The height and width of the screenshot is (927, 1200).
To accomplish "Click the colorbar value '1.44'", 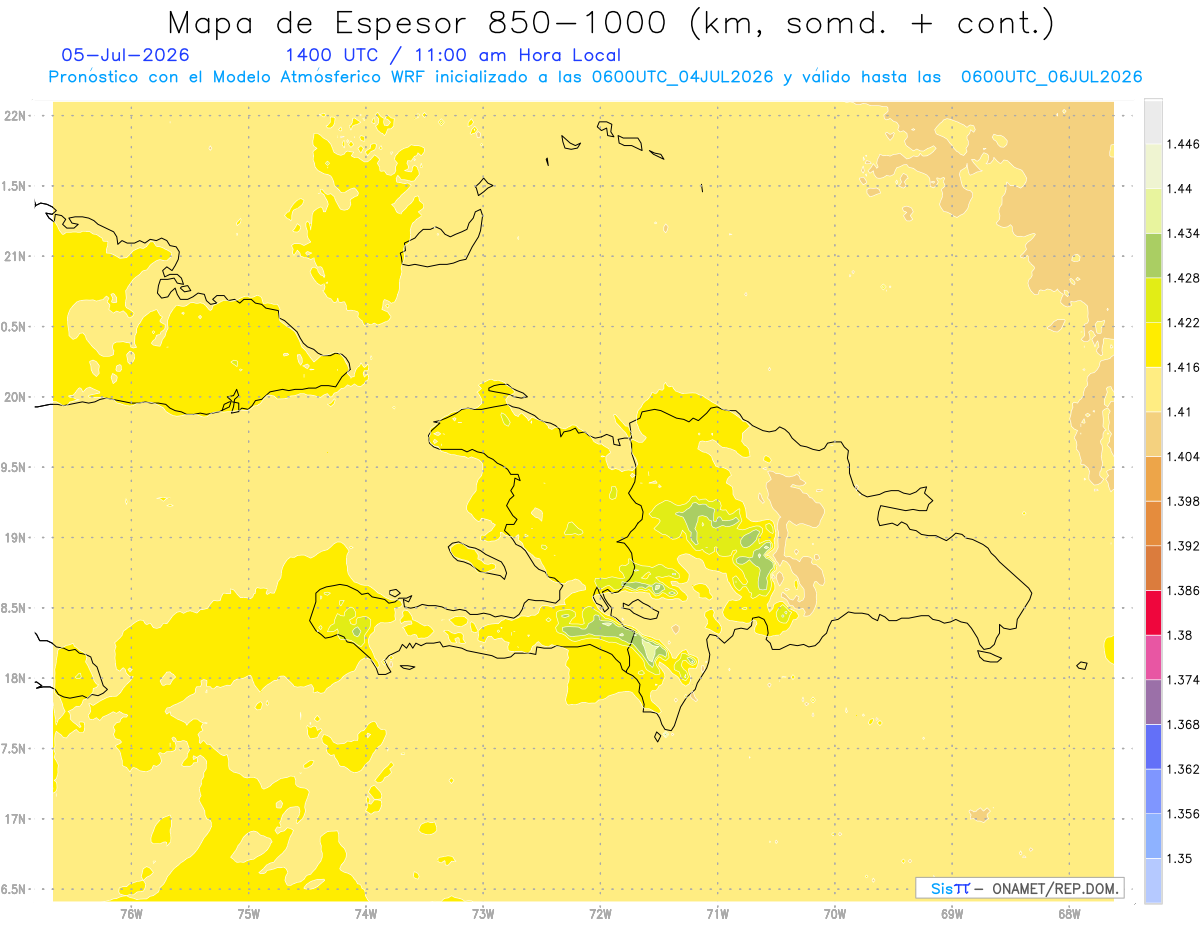I will [x=1180, y=189].
